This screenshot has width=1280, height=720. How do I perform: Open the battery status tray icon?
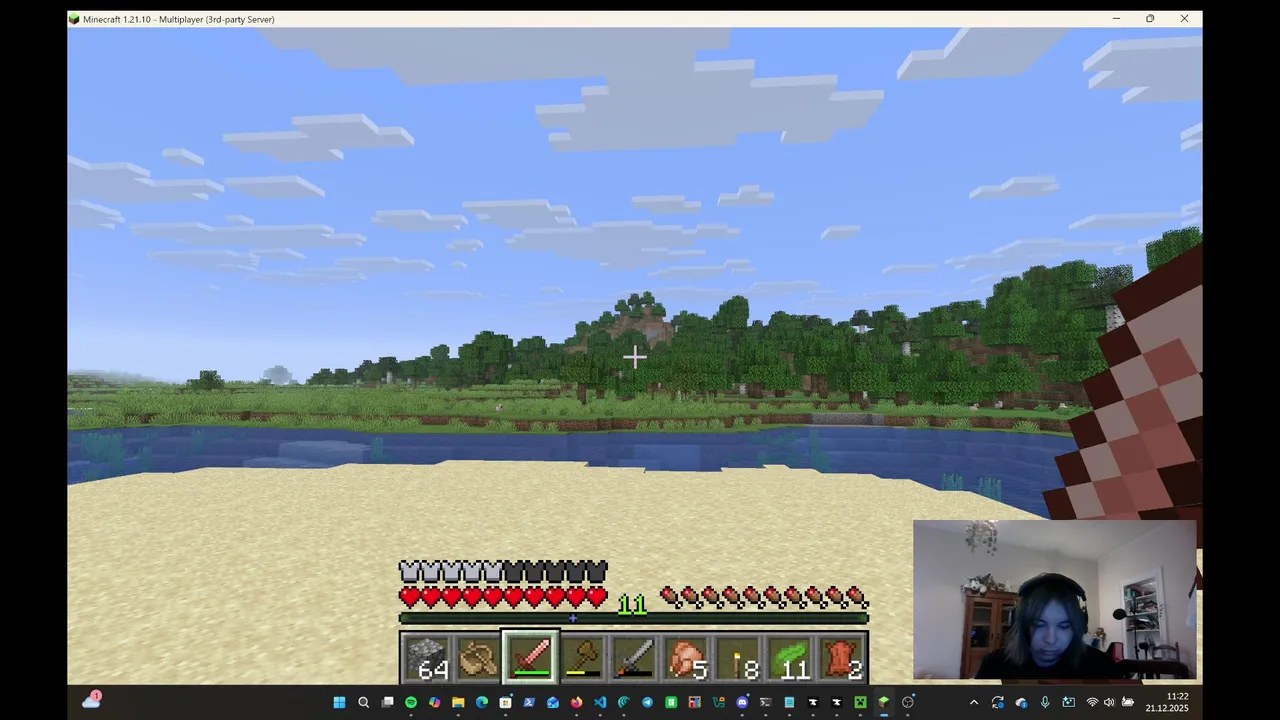click(1127, 702)
